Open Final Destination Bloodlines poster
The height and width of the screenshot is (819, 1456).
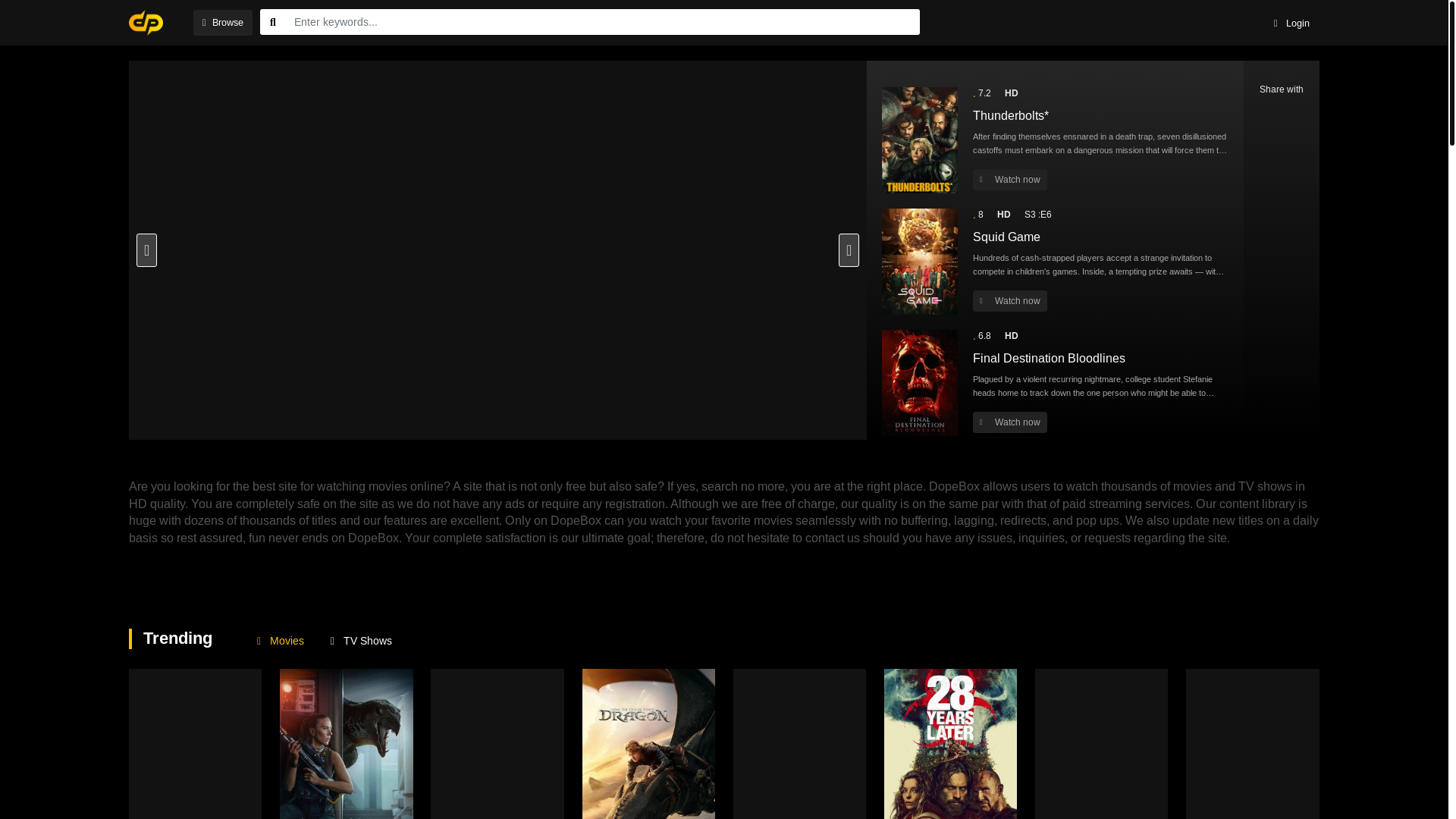point(919,383)
